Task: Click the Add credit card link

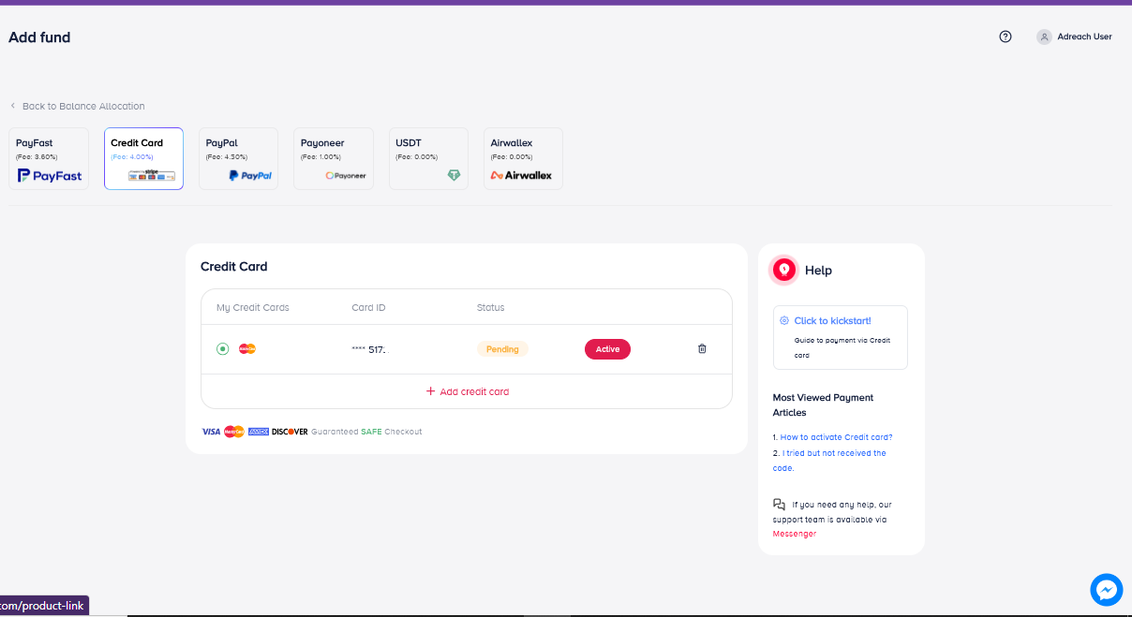Action: pyautogui.click(x=474, y=392)
